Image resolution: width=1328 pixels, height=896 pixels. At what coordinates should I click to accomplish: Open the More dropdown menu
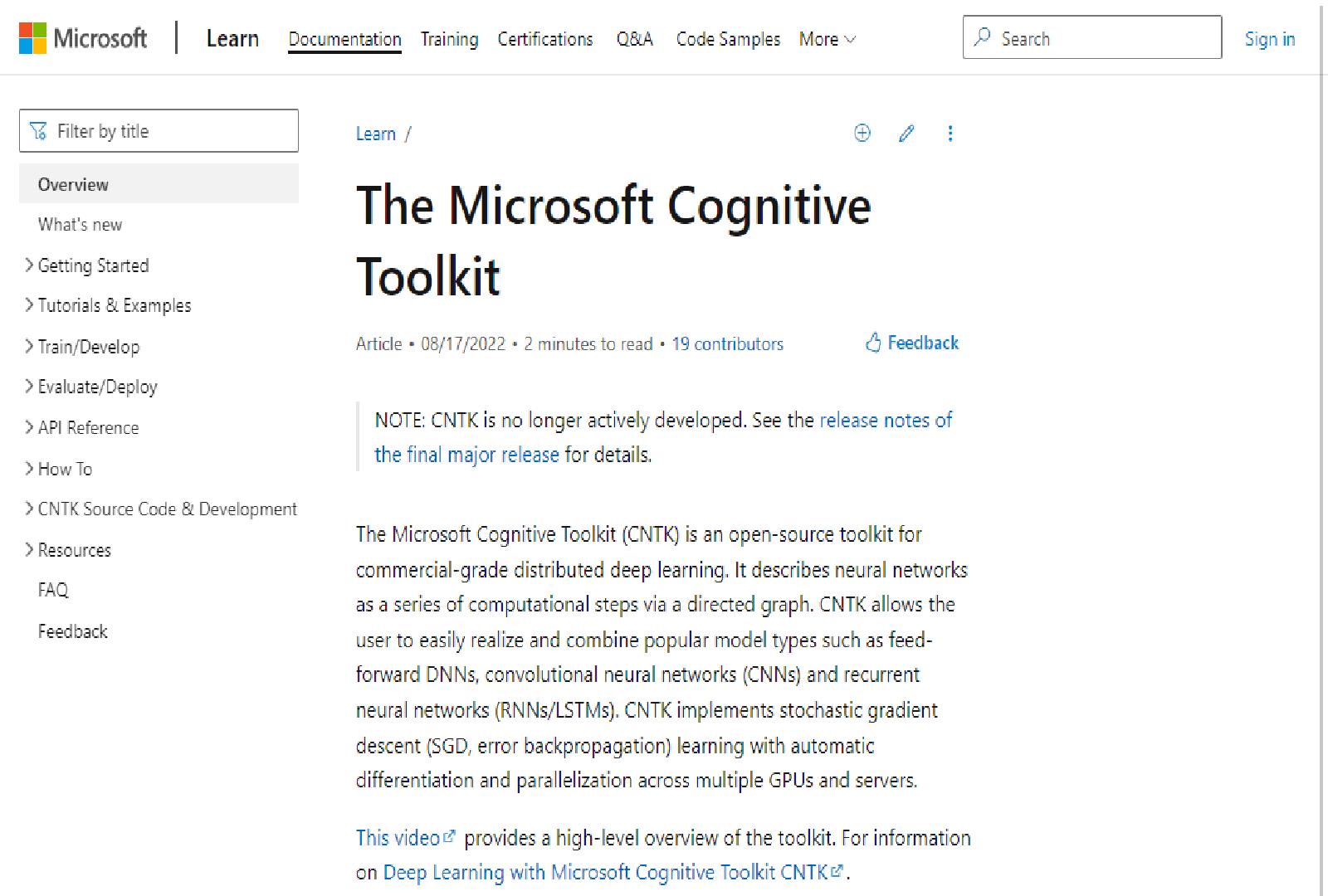click(827, 39)
